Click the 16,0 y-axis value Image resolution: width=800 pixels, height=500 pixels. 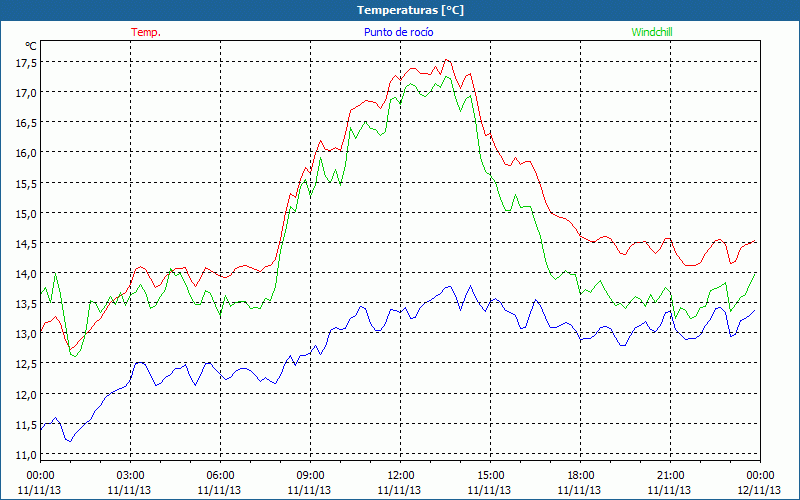(x=27, y=153)
